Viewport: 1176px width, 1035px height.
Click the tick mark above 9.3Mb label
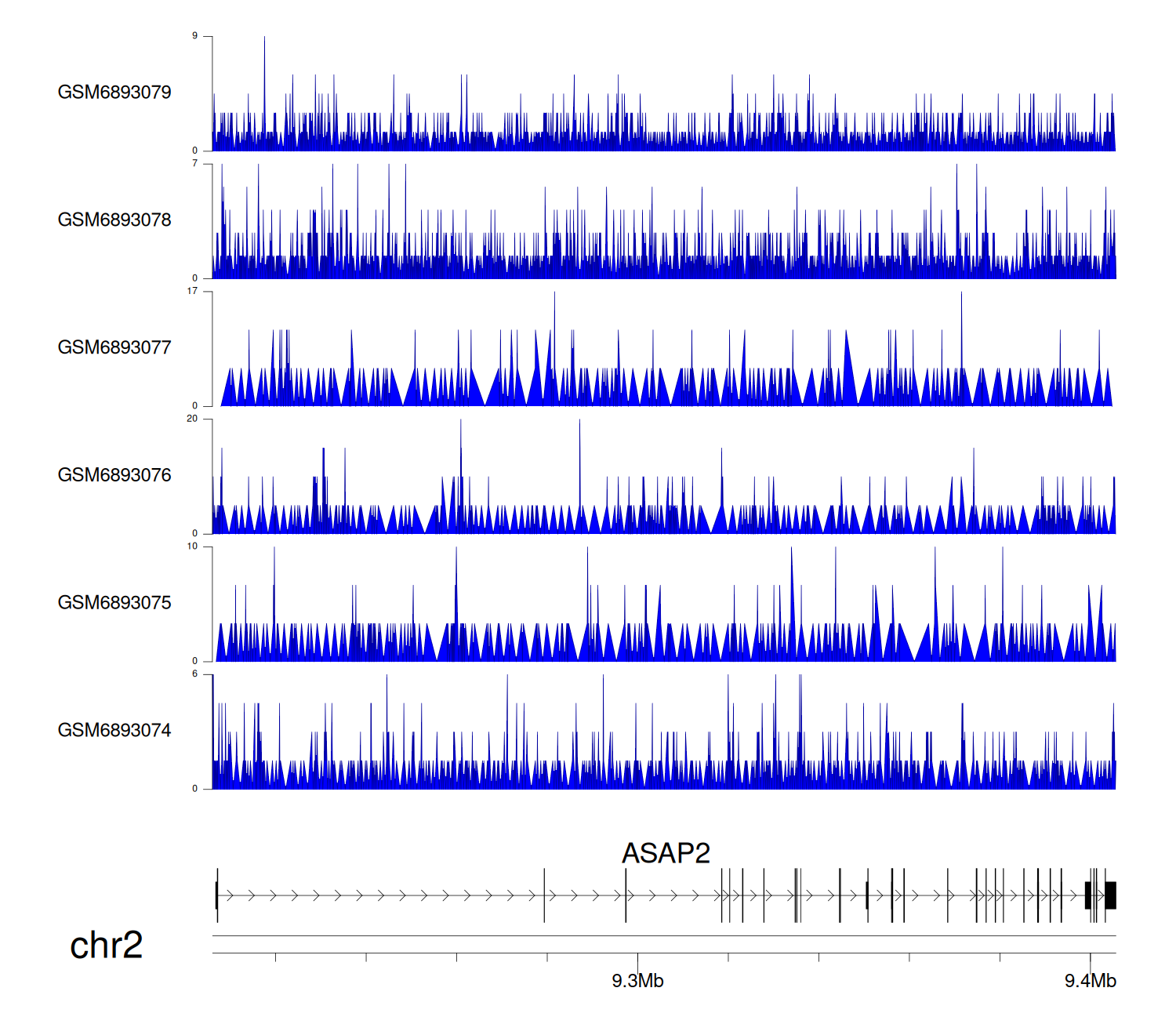(x=637, y=958)
